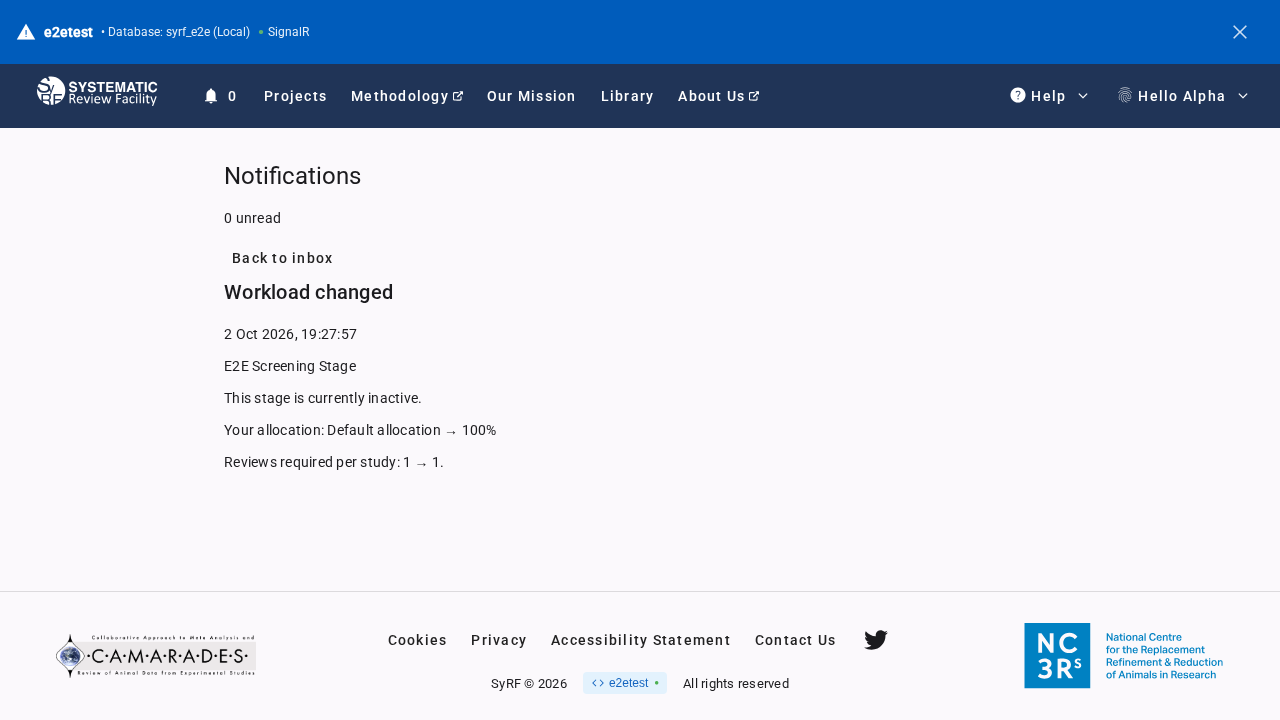Expand the Hello Alpha account chevron

1243,96
